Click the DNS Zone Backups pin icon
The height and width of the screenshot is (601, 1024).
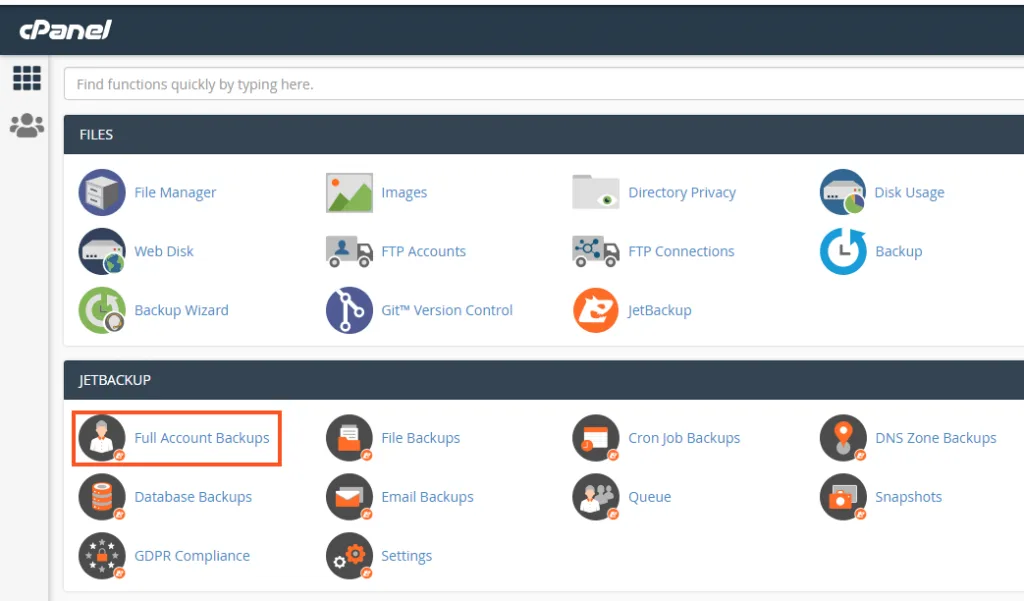(843, 438)
